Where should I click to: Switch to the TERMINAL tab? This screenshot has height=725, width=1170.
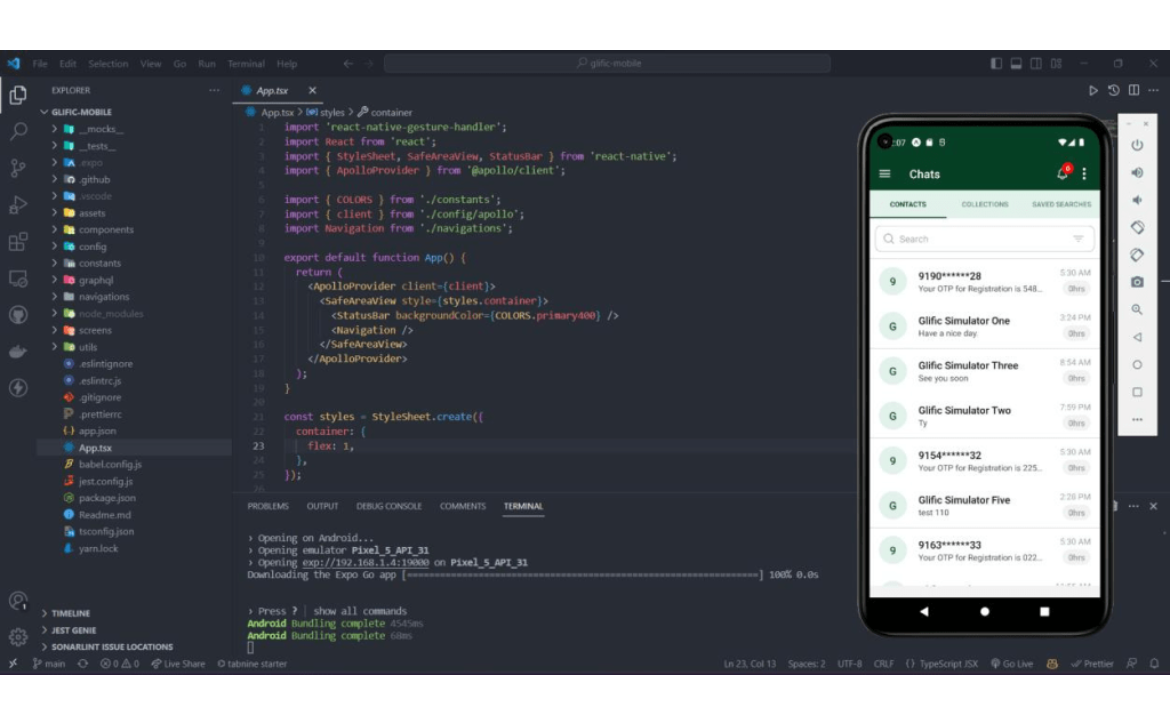523,506
